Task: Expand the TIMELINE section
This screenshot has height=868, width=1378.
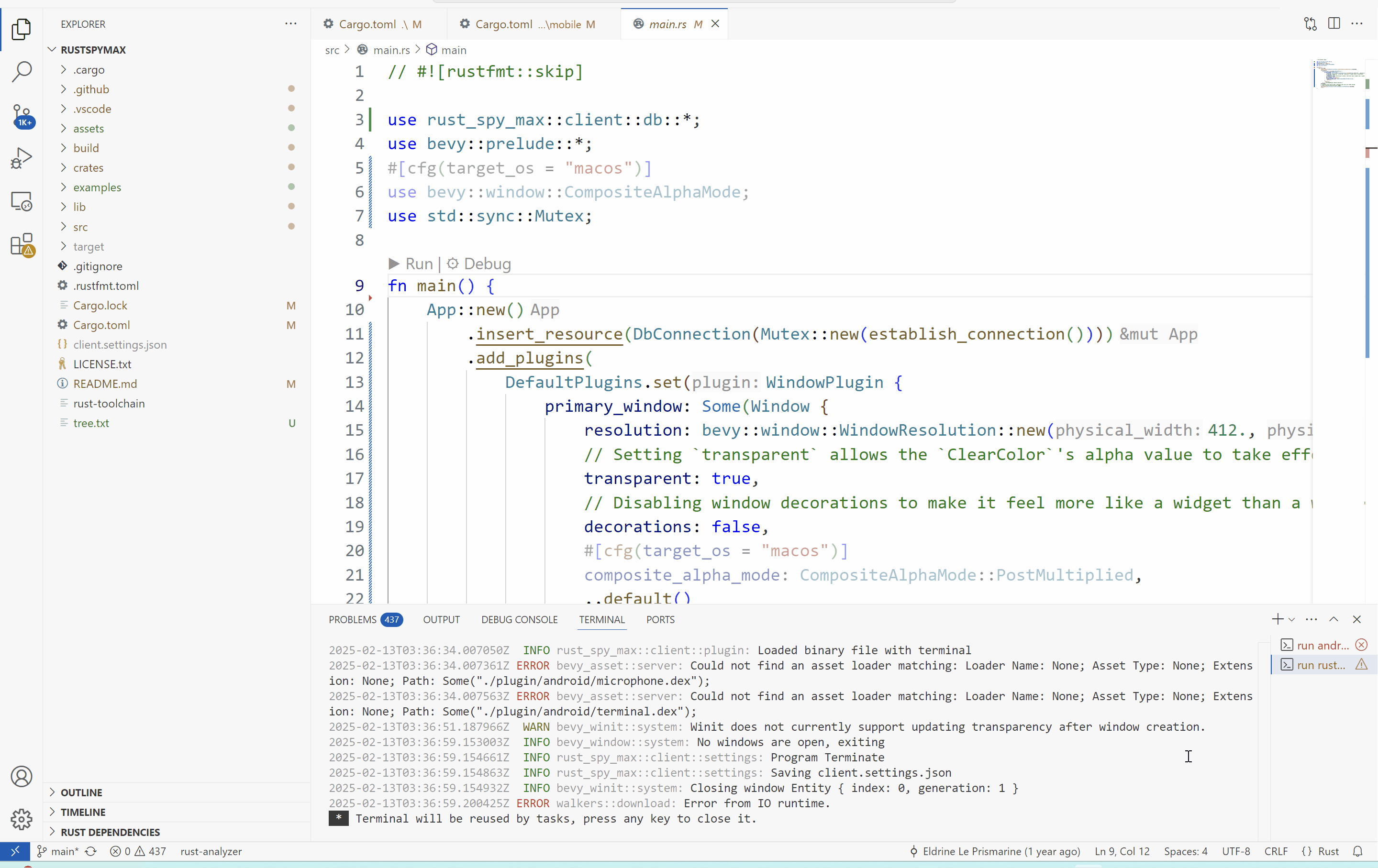Action: click(178, 812)
